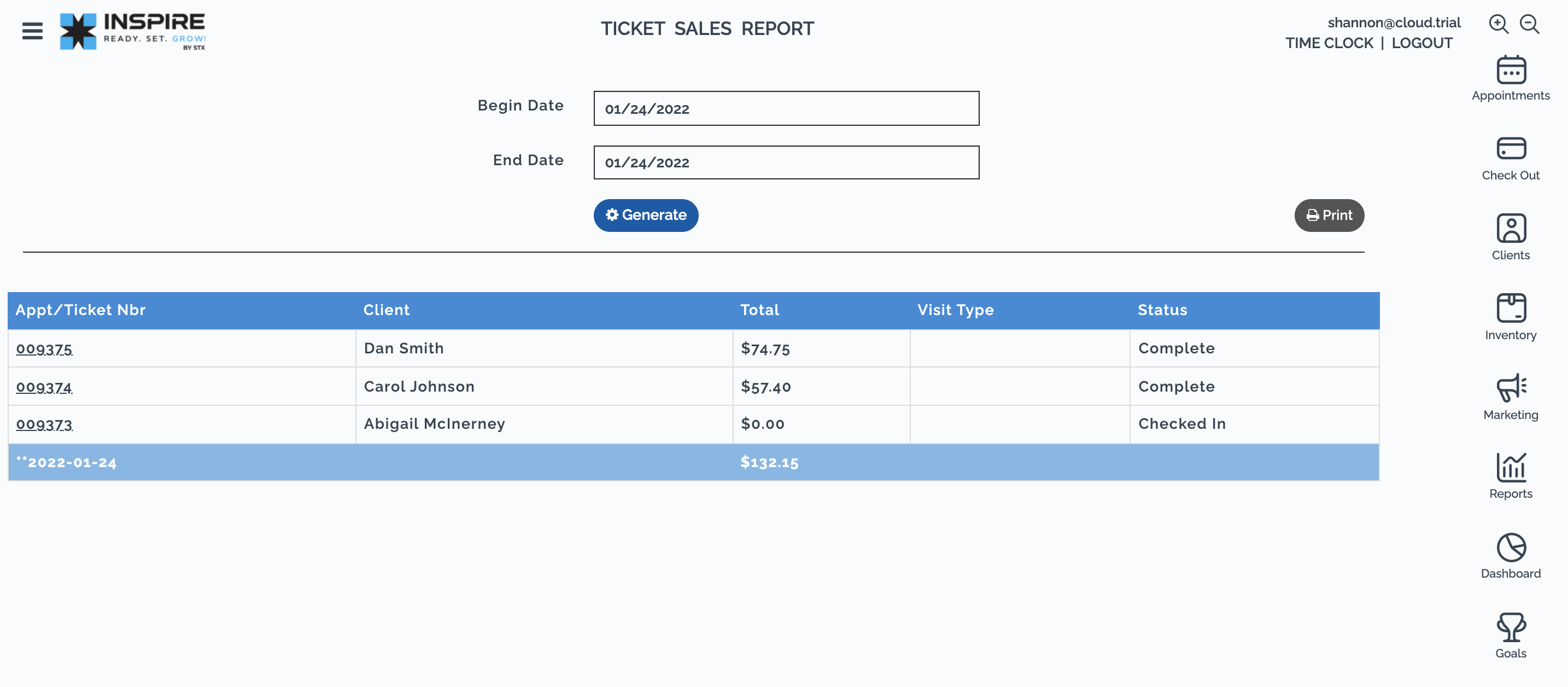Click the zoom in magnifier icon
Image resolution: width=1568 pixels, height=687 pixels.
click(x=1499, y=25)
